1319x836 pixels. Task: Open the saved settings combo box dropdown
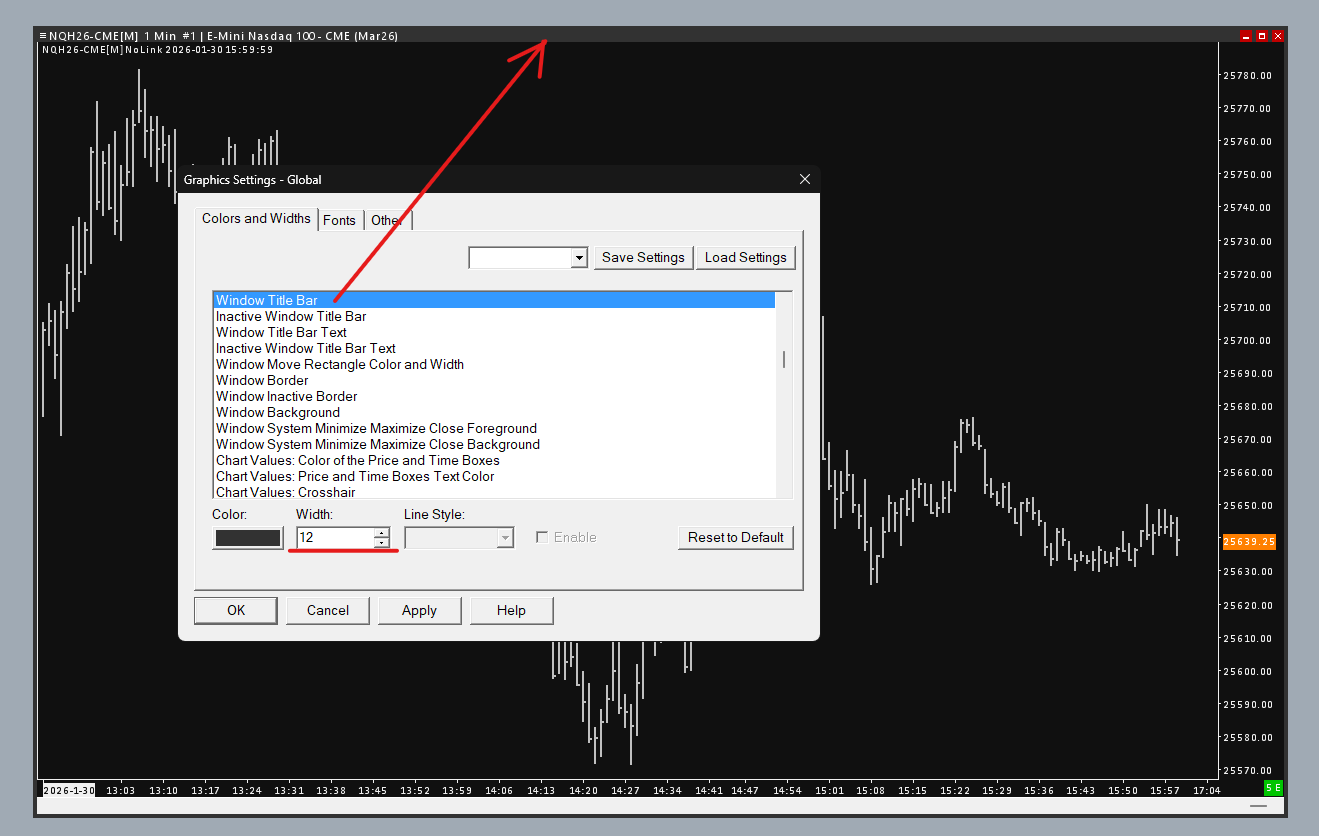point(578,258)
